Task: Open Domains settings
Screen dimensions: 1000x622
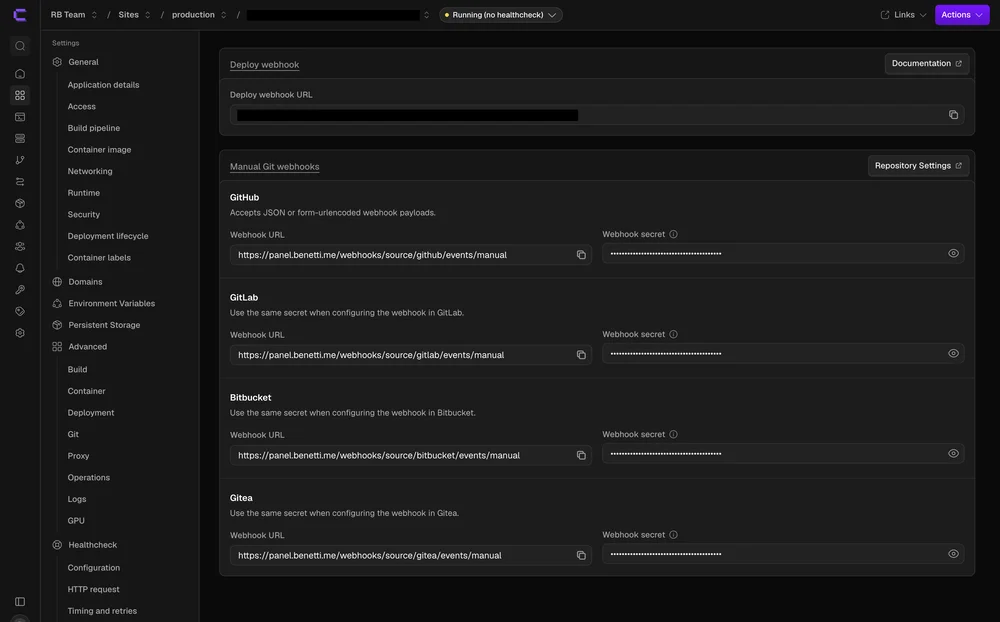Action: pos(85,281)
